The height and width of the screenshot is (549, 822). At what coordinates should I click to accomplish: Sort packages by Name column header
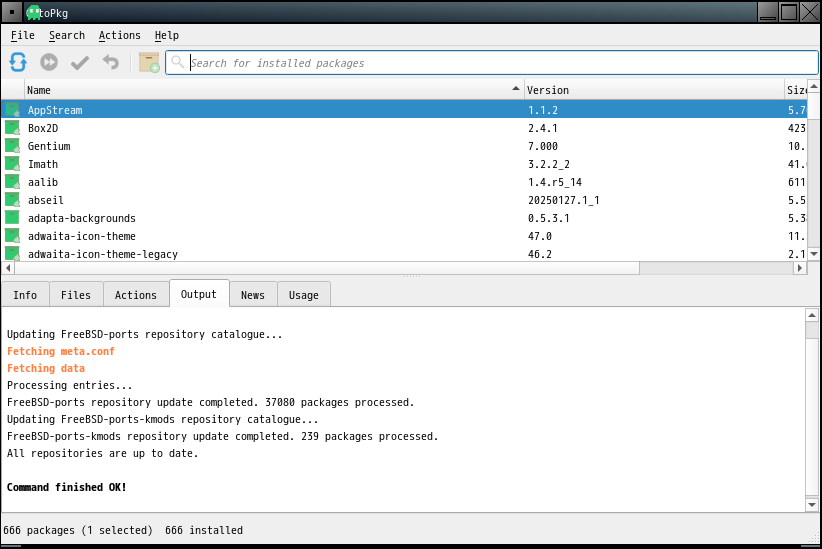(x=274, y=90)
